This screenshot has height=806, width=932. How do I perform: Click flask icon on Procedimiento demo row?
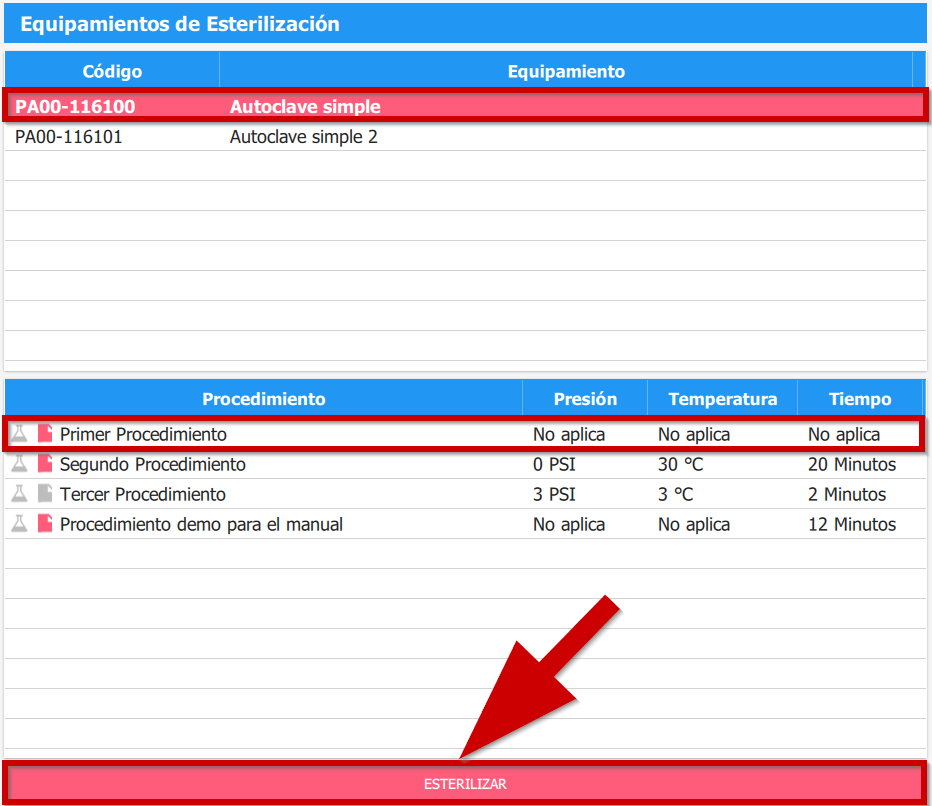[x=20, y=524]
